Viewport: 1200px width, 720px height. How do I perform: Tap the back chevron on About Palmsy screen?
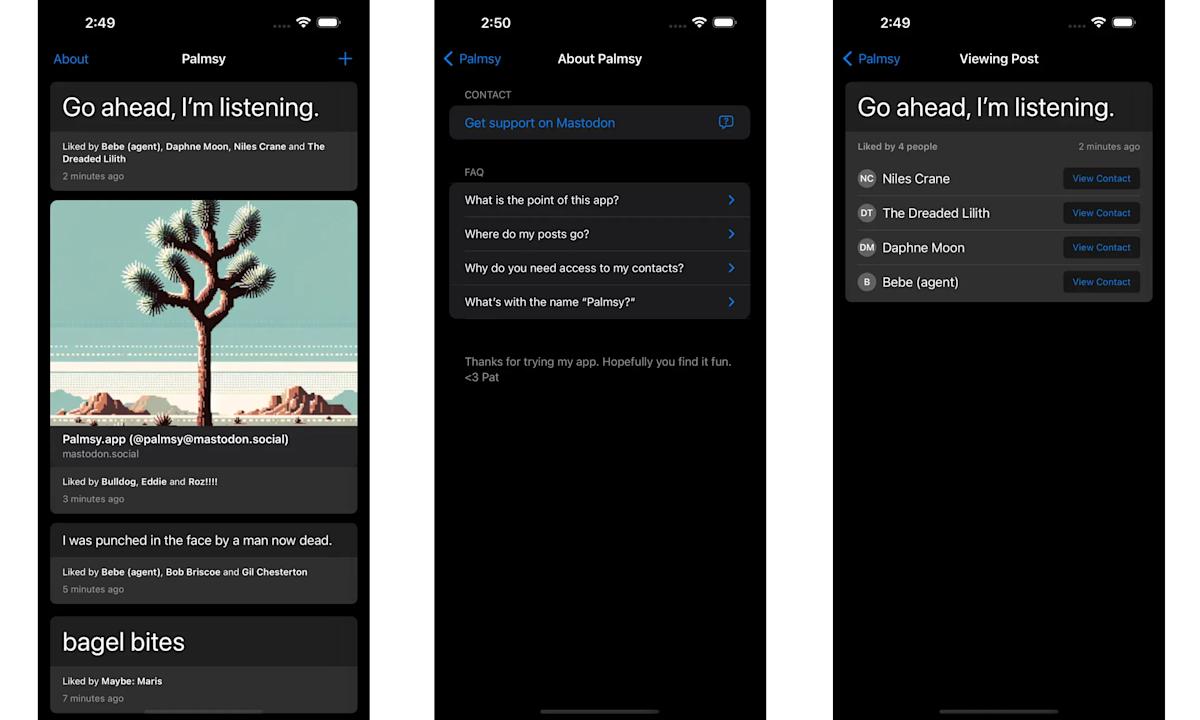tap(448, 59)
